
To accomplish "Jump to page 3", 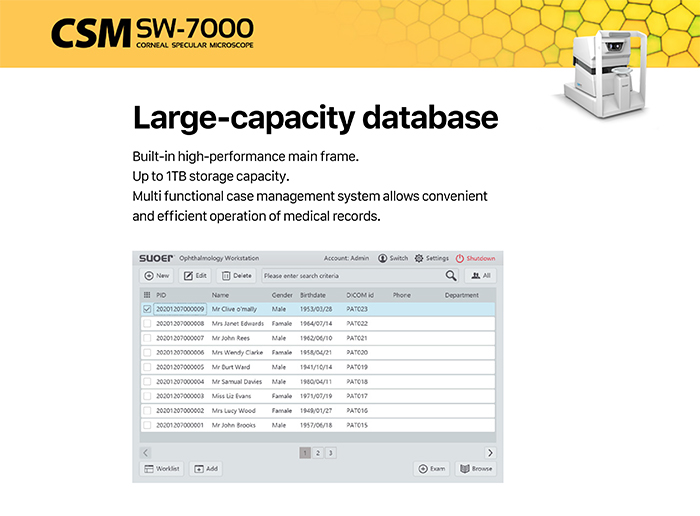I will pyautogui.click(x=330, y=453).
